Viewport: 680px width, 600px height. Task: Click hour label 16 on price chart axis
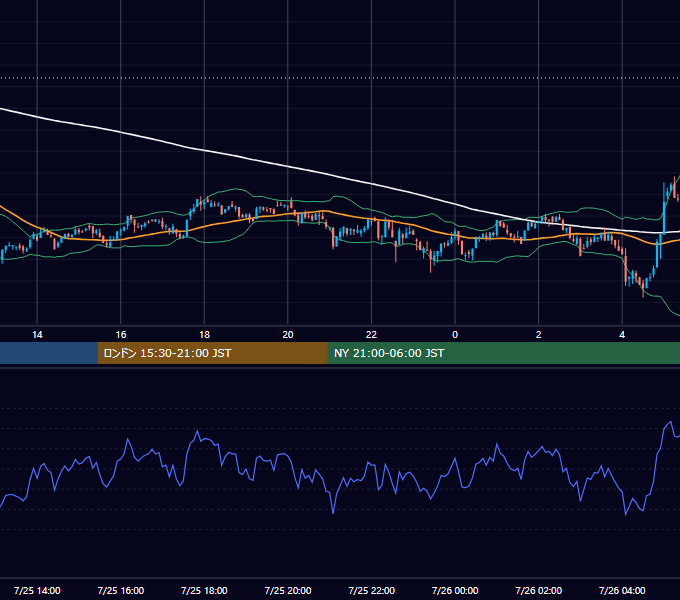(x=121, y=335)
